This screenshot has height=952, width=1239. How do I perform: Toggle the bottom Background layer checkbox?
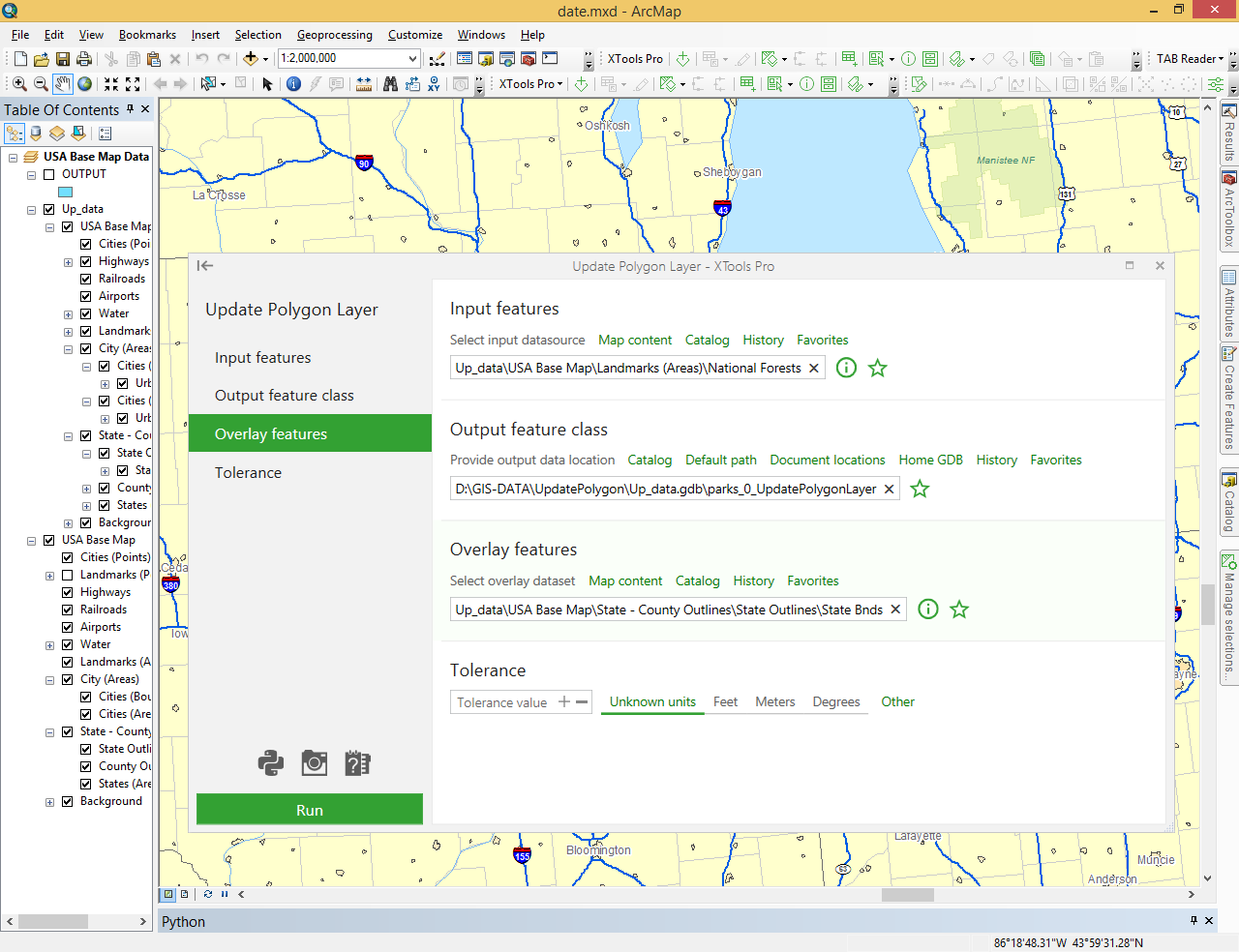click(67, 801)
